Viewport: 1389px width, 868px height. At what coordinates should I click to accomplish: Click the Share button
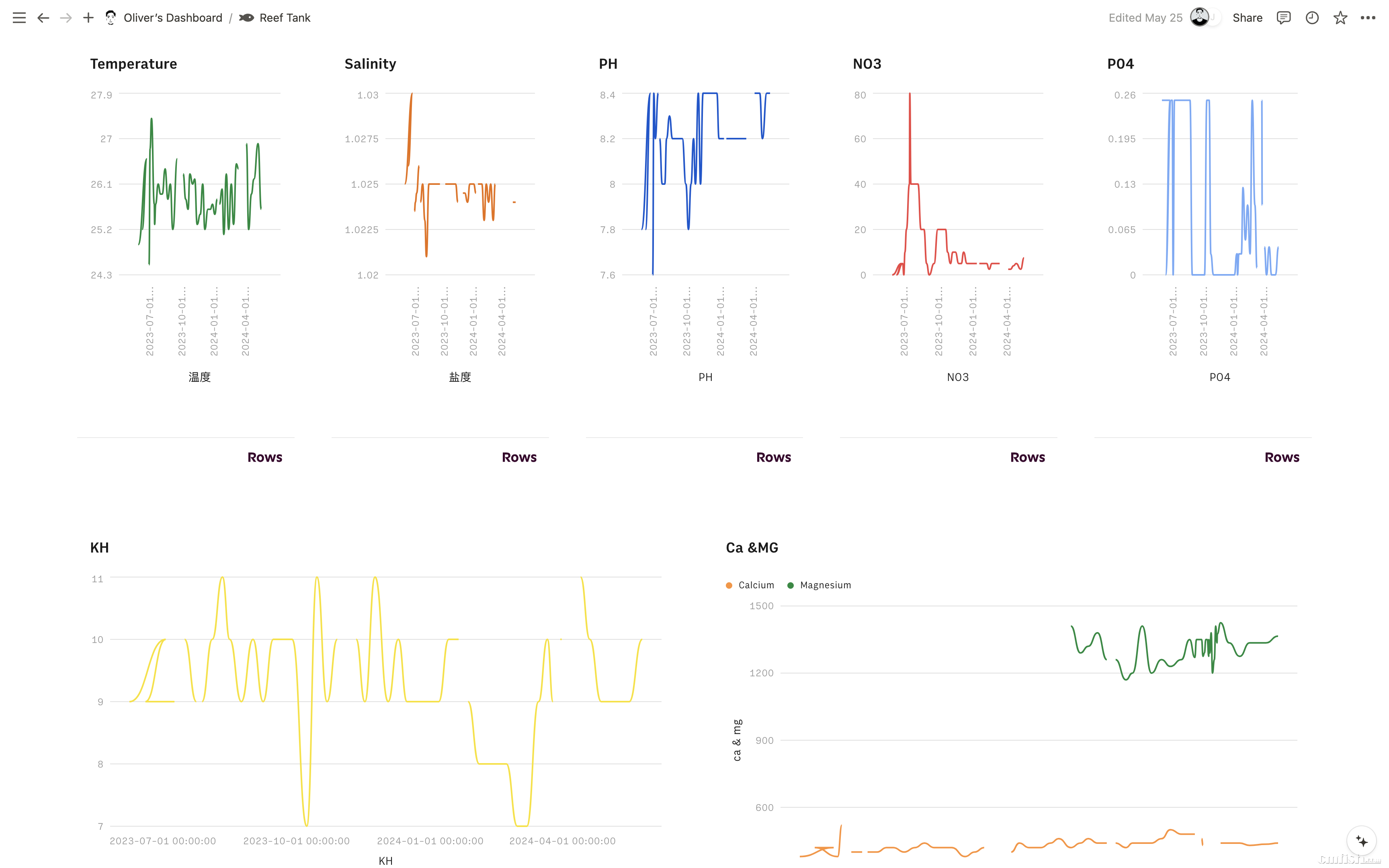click(x=1247, y=18)
